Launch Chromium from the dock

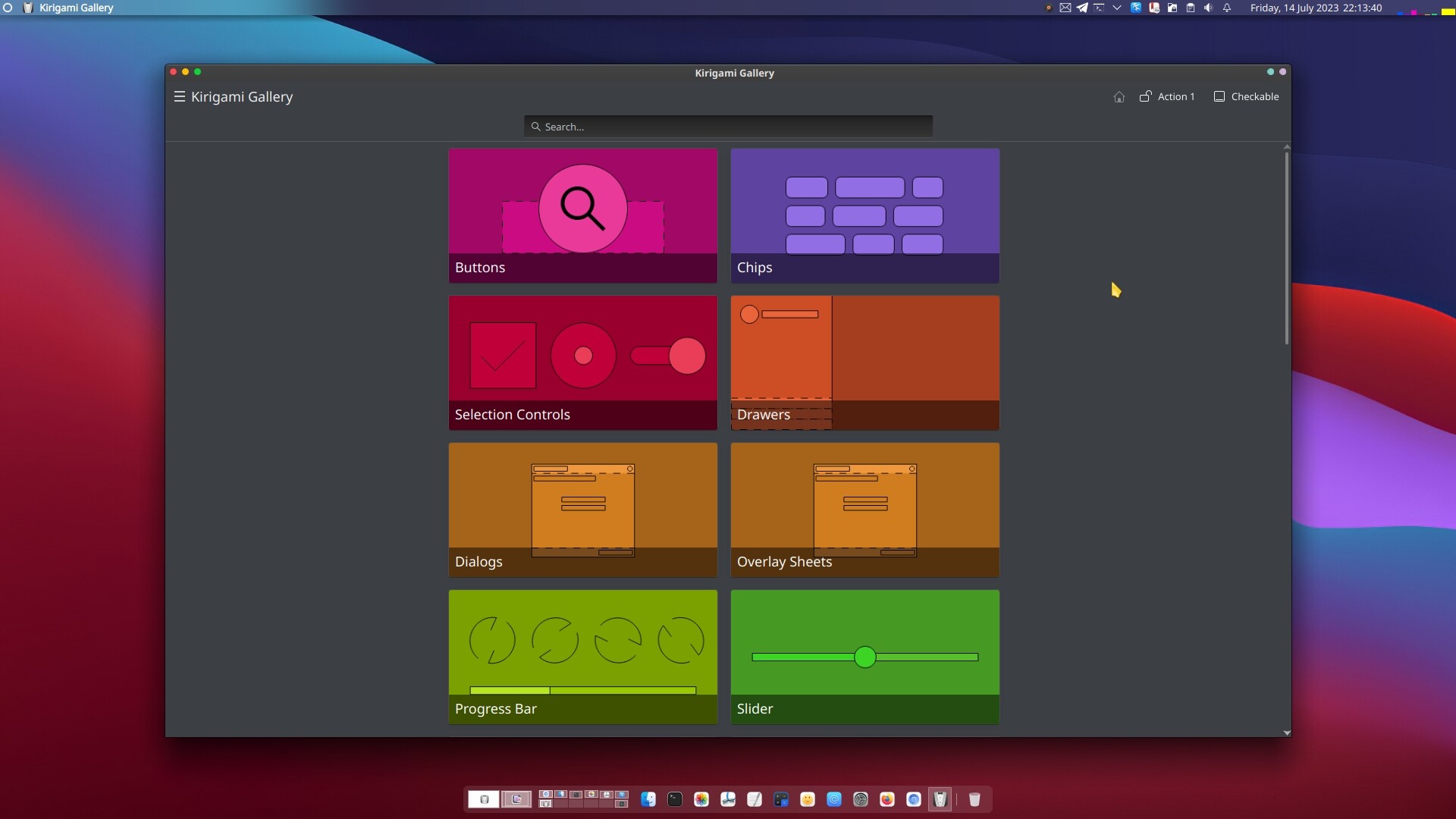tap(914, 799)
